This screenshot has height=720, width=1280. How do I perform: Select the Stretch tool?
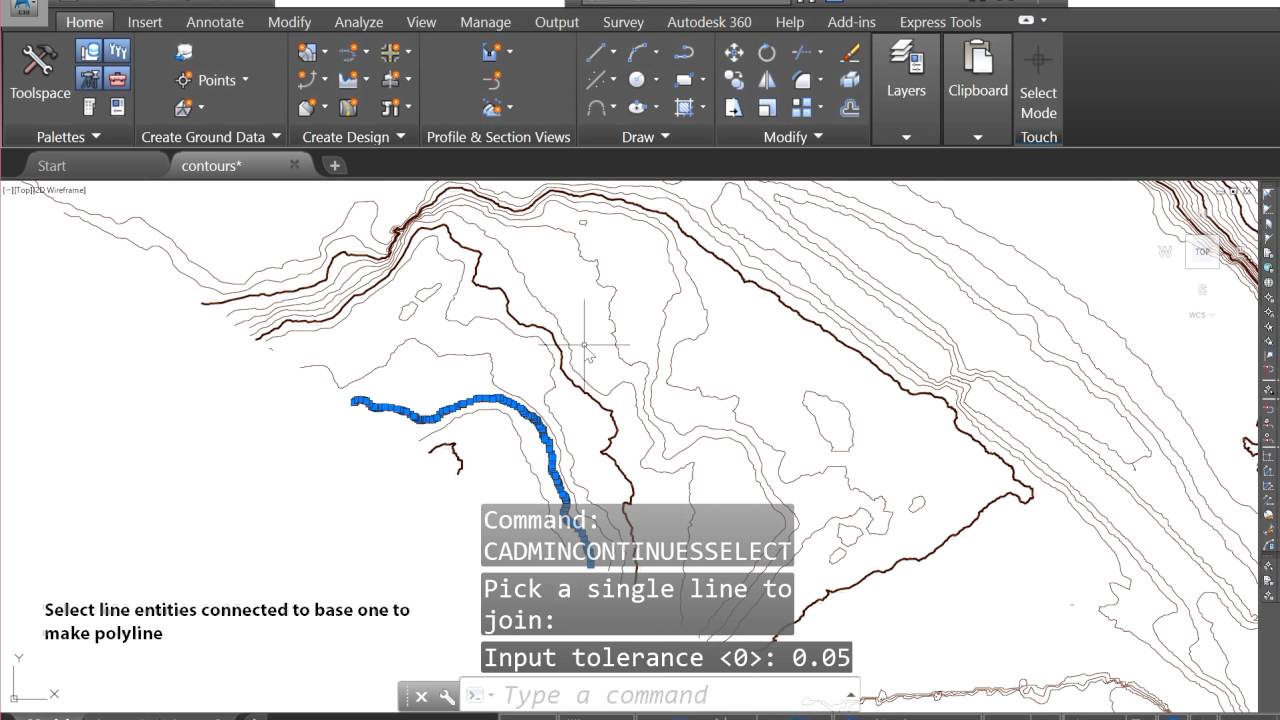pyautogui.click(x=734, y=107)
